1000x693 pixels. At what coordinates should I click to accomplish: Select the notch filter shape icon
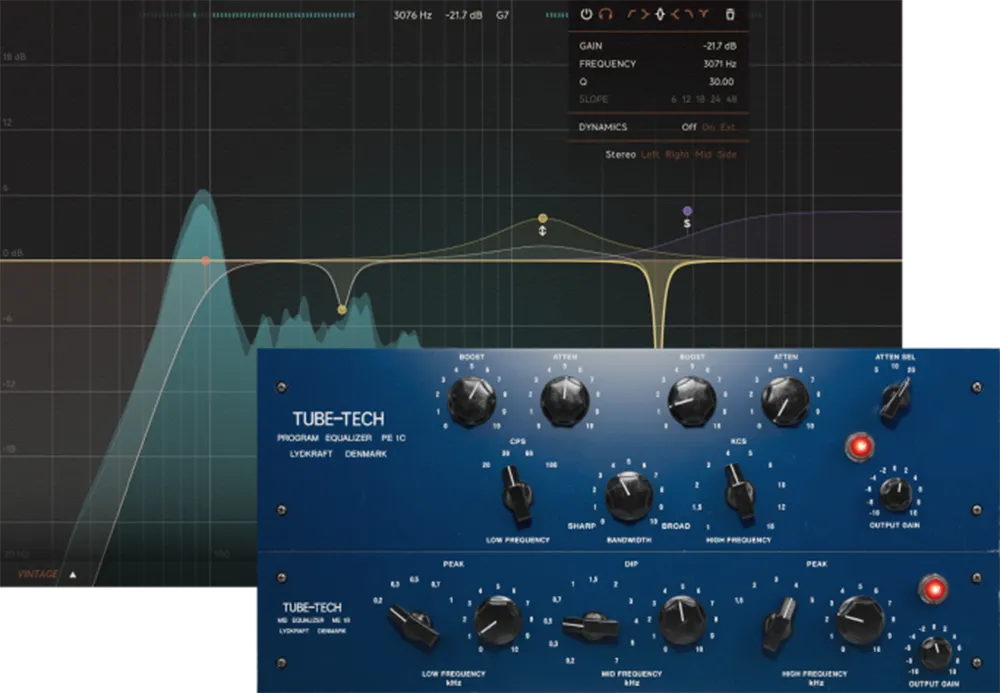[703, 14]
